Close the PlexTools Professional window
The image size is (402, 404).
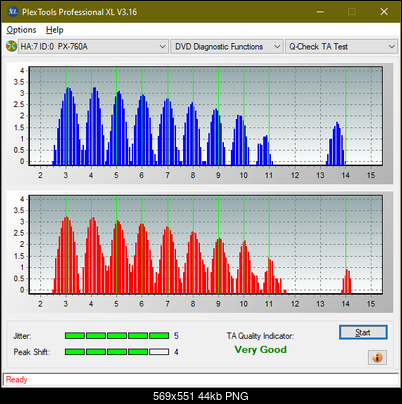[384, 12]
